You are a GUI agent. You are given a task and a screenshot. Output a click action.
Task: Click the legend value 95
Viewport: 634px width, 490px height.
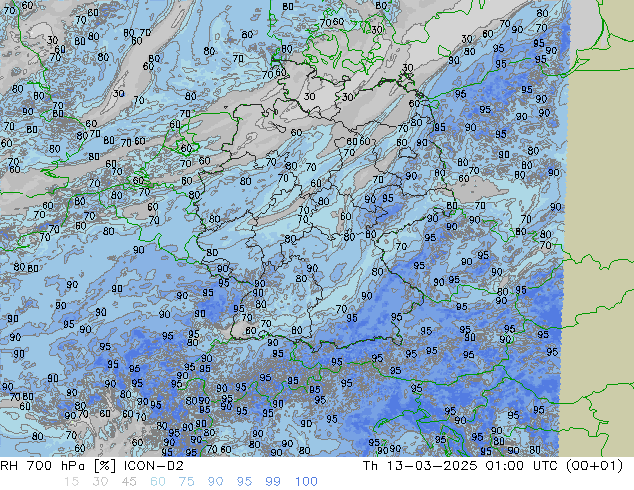pyautogui.click(x=244, y=482)
